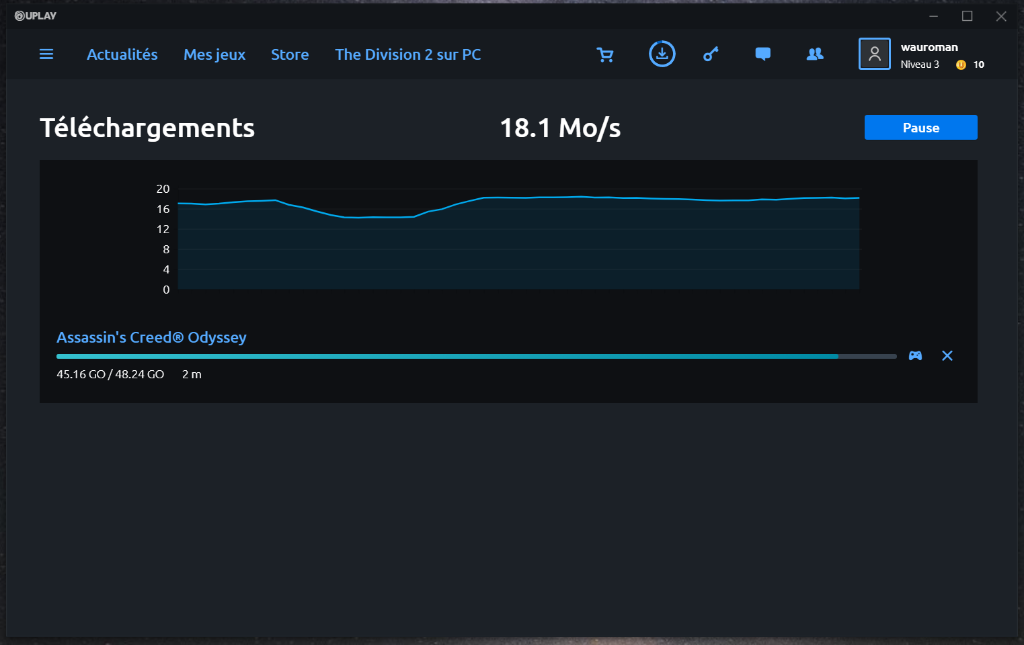Open the Store tab
This screenshot has width=1024, height=645.
pyautogui.click(x=290, y=55)
